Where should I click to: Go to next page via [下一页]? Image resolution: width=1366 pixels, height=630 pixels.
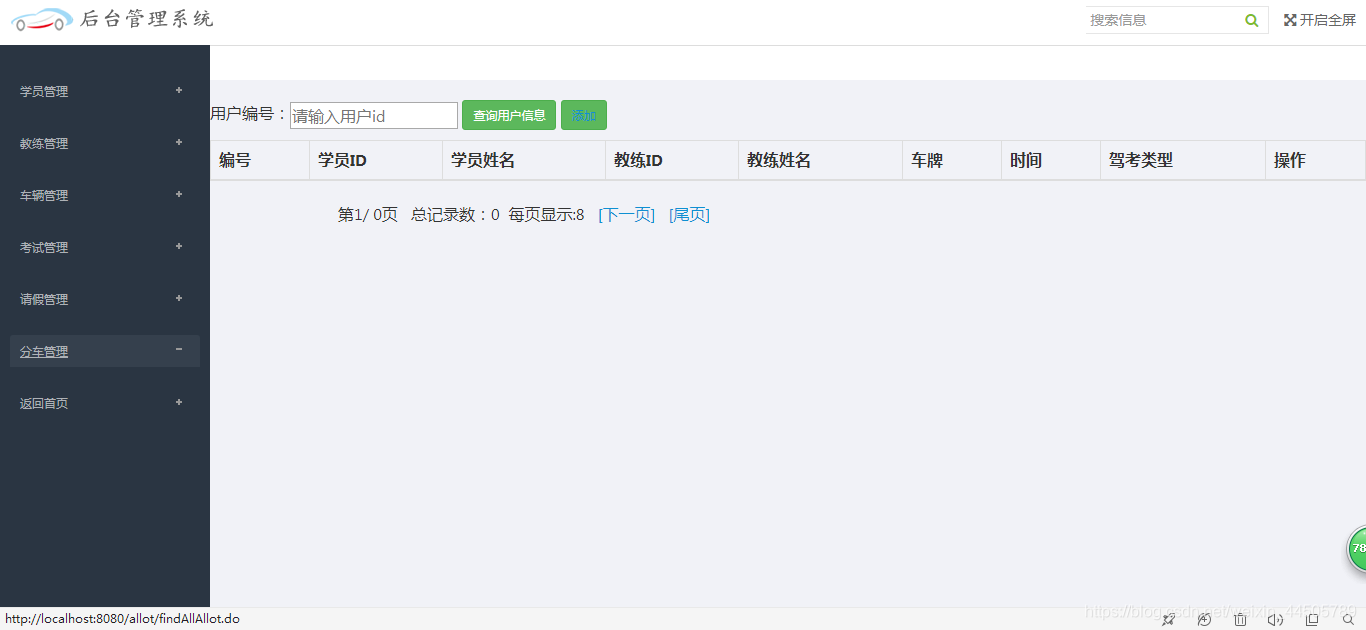[x=626, y=215]
